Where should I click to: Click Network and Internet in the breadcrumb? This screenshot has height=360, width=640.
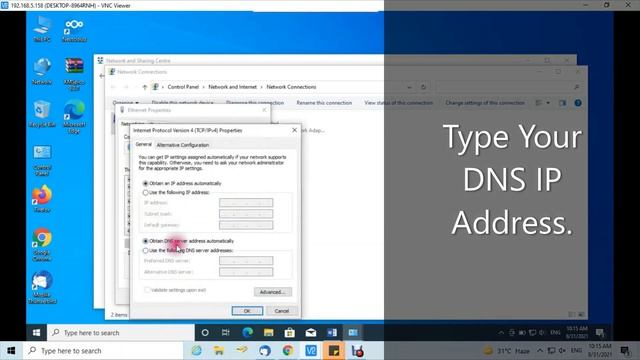point(232,87)
